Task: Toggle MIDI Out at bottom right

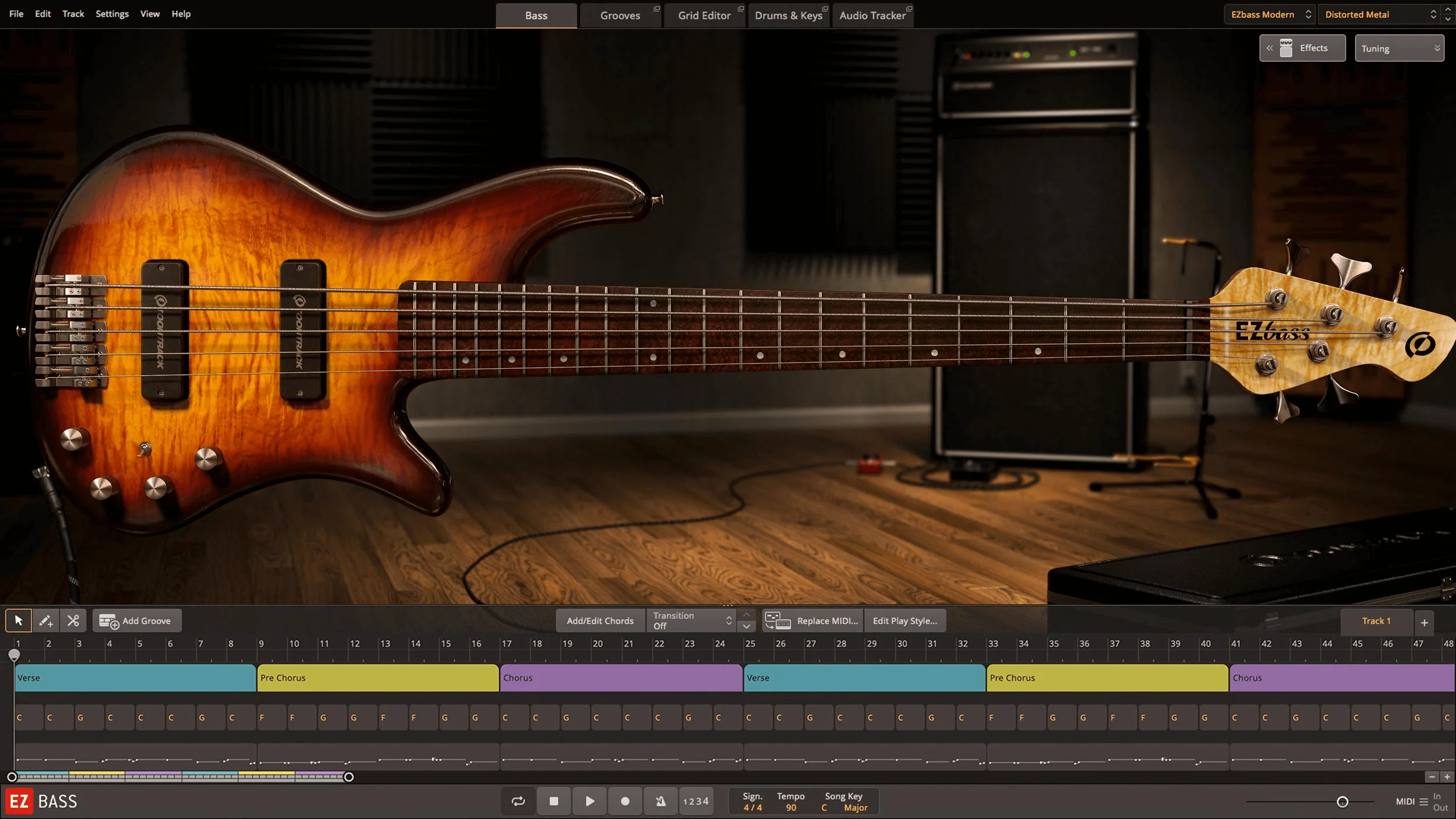Action: tap(1443, 808)
